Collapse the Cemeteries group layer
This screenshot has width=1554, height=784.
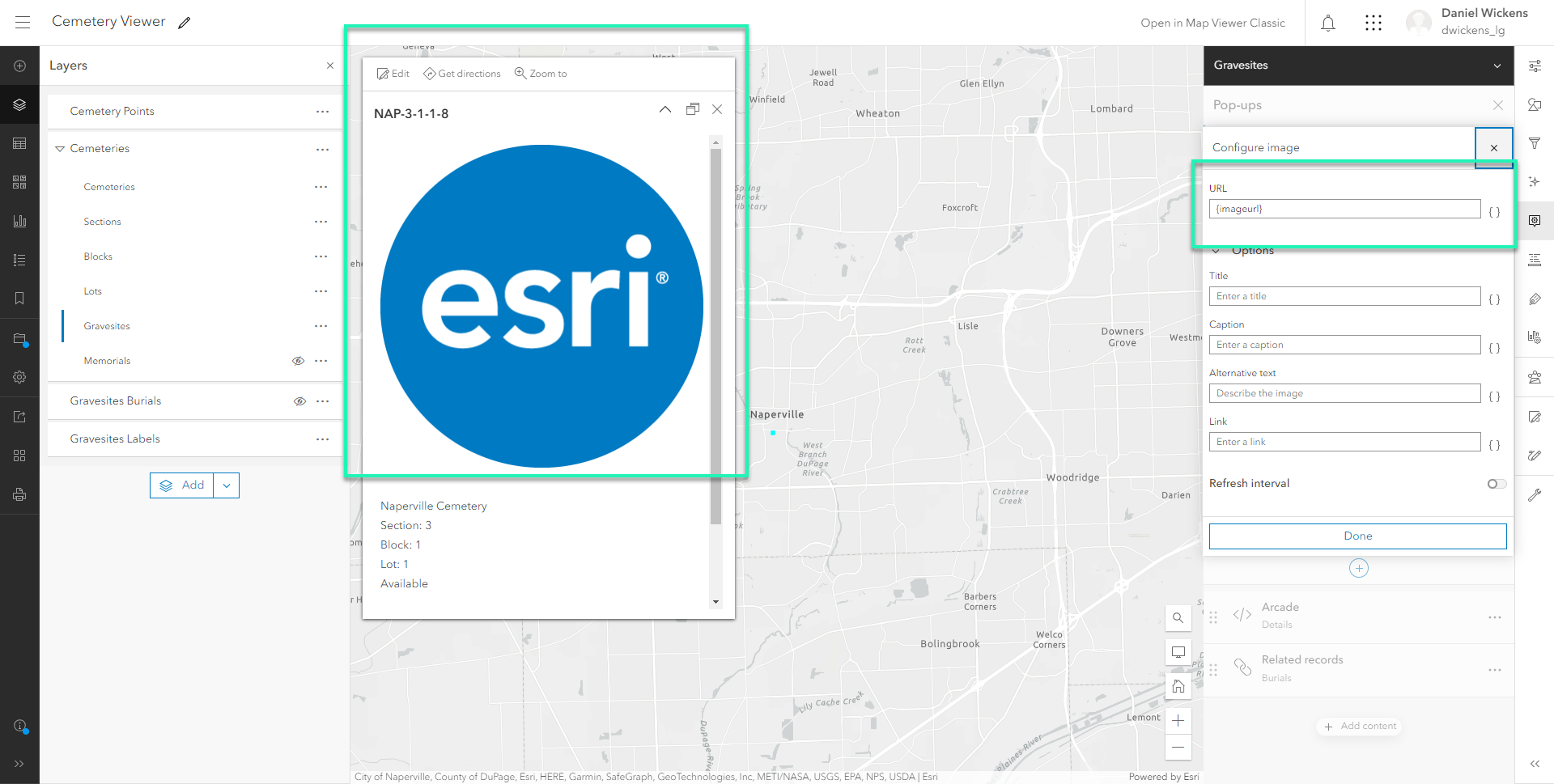pos(59,148)
